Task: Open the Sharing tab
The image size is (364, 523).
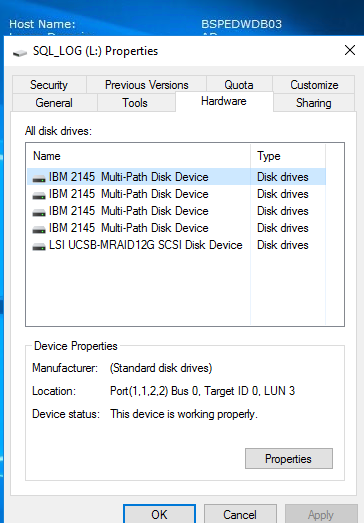Action: click(314, 103)
